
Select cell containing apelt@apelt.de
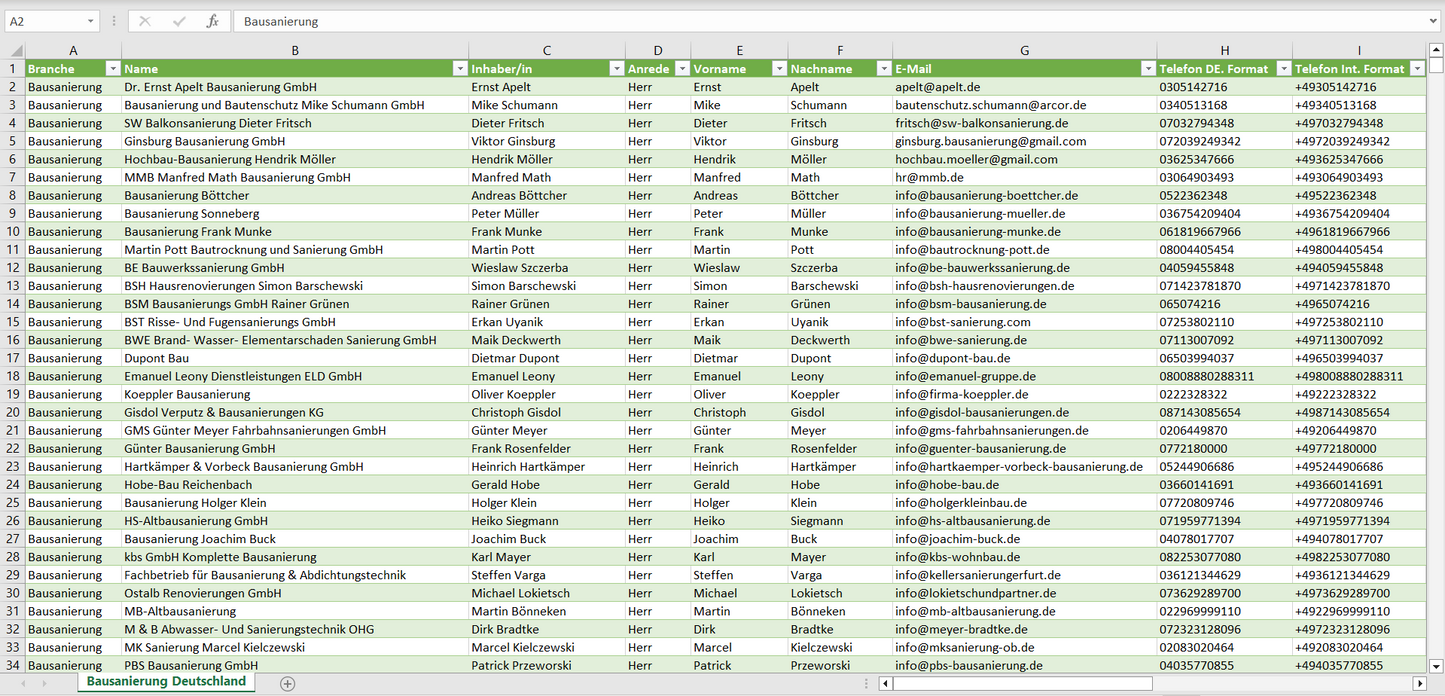click(1024, 87)
